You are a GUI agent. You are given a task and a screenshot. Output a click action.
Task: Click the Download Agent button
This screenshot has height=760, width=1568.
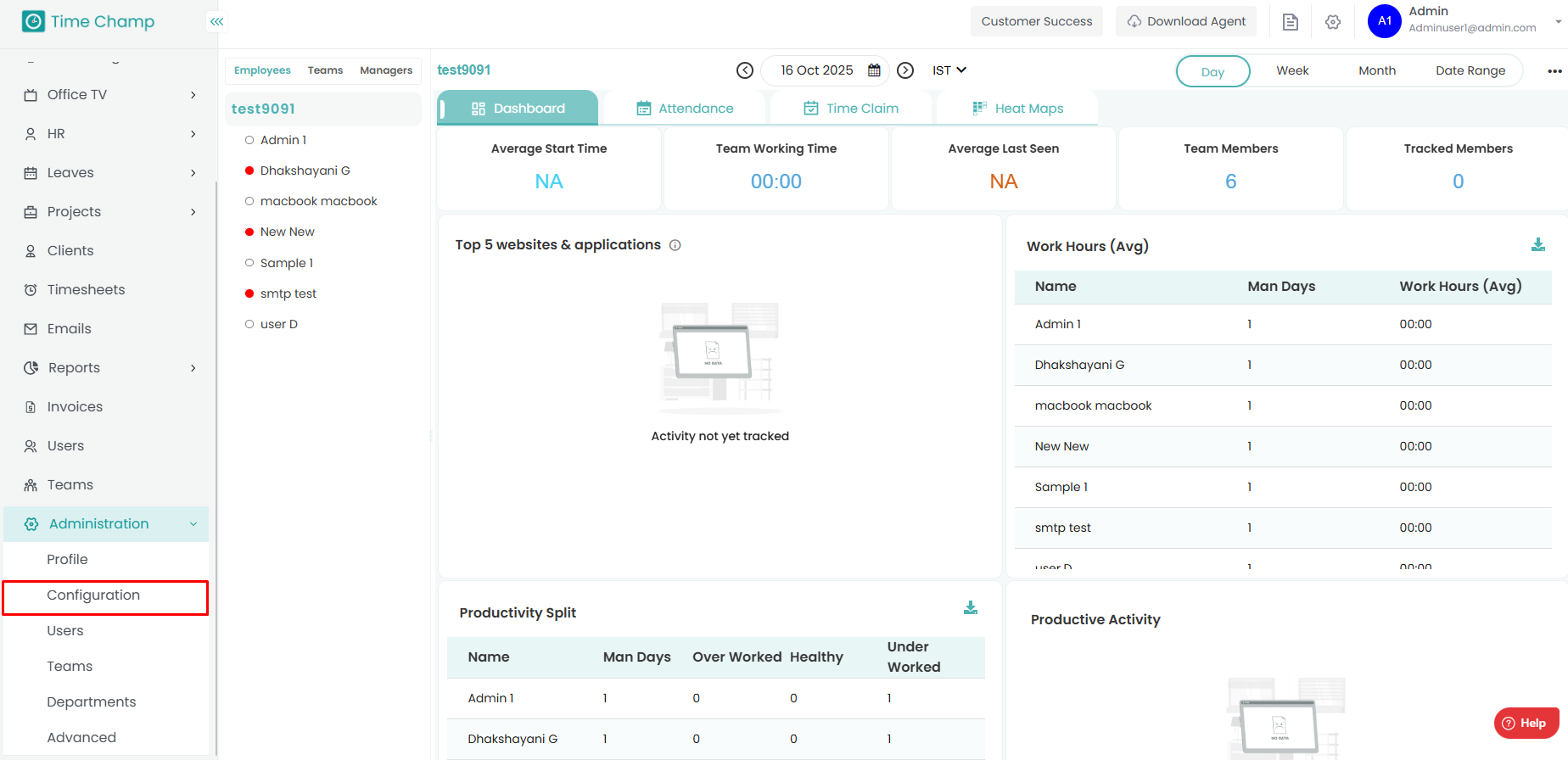click(1186, 21)
